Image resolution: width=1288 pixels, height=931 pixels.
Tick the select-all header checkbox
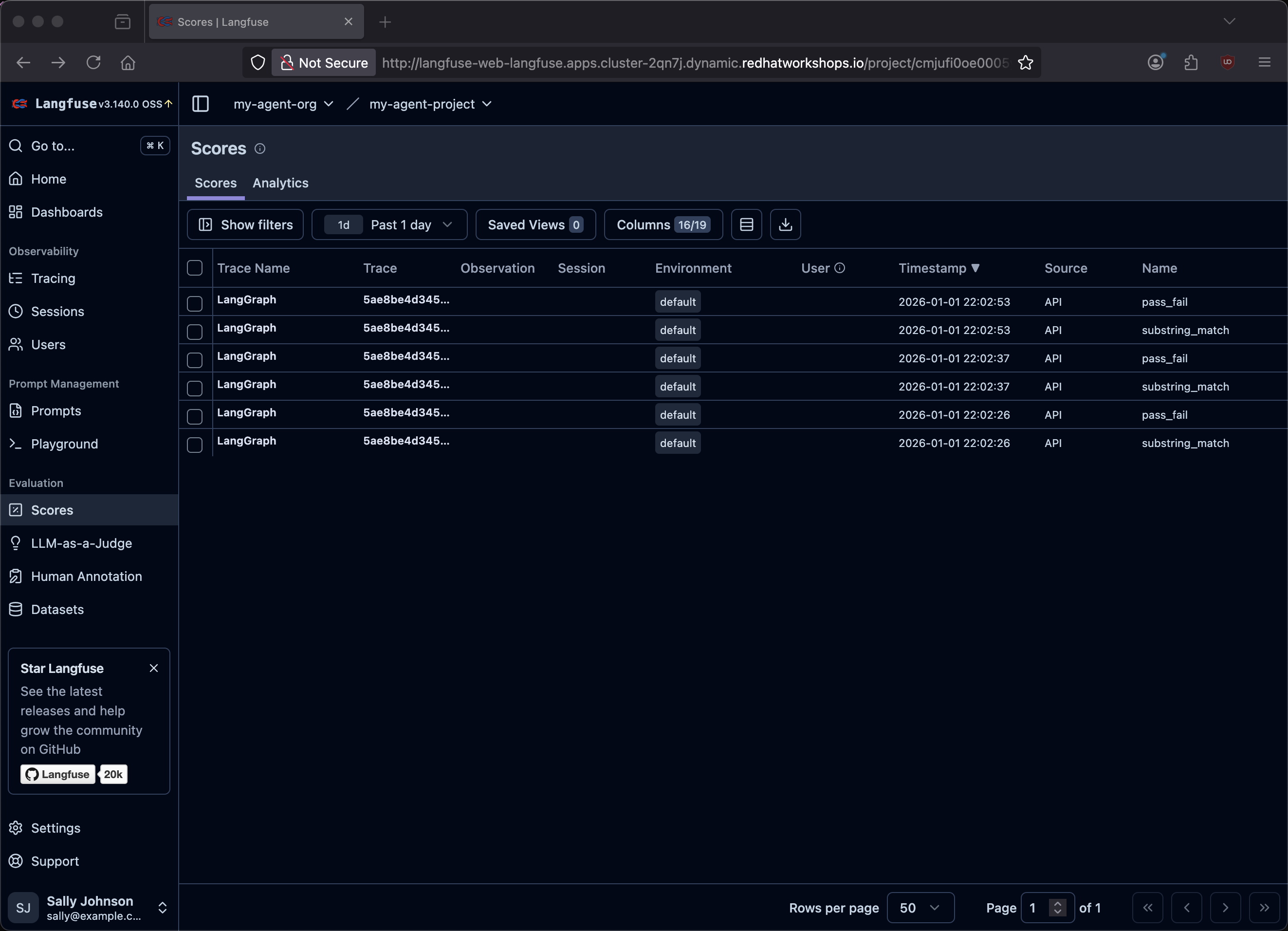click(x=195, y=268)
